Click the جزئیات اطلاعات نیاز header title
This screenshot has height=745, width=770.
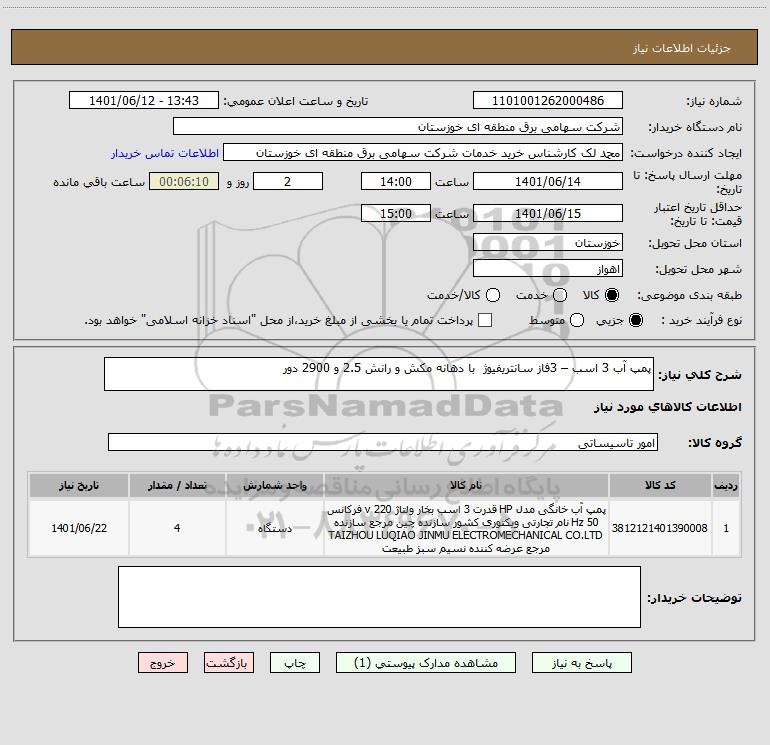(x=682, y=48)
